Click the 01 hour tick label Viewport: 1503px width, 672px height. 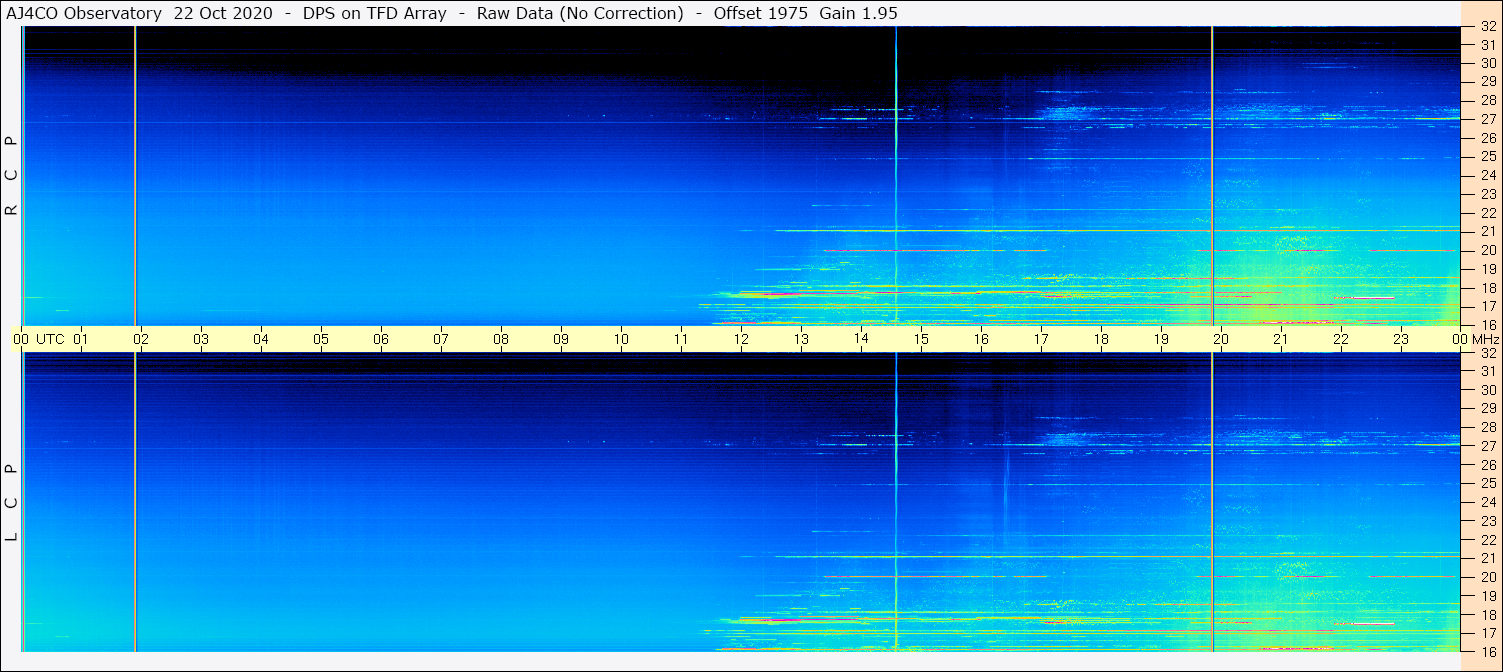81,339
